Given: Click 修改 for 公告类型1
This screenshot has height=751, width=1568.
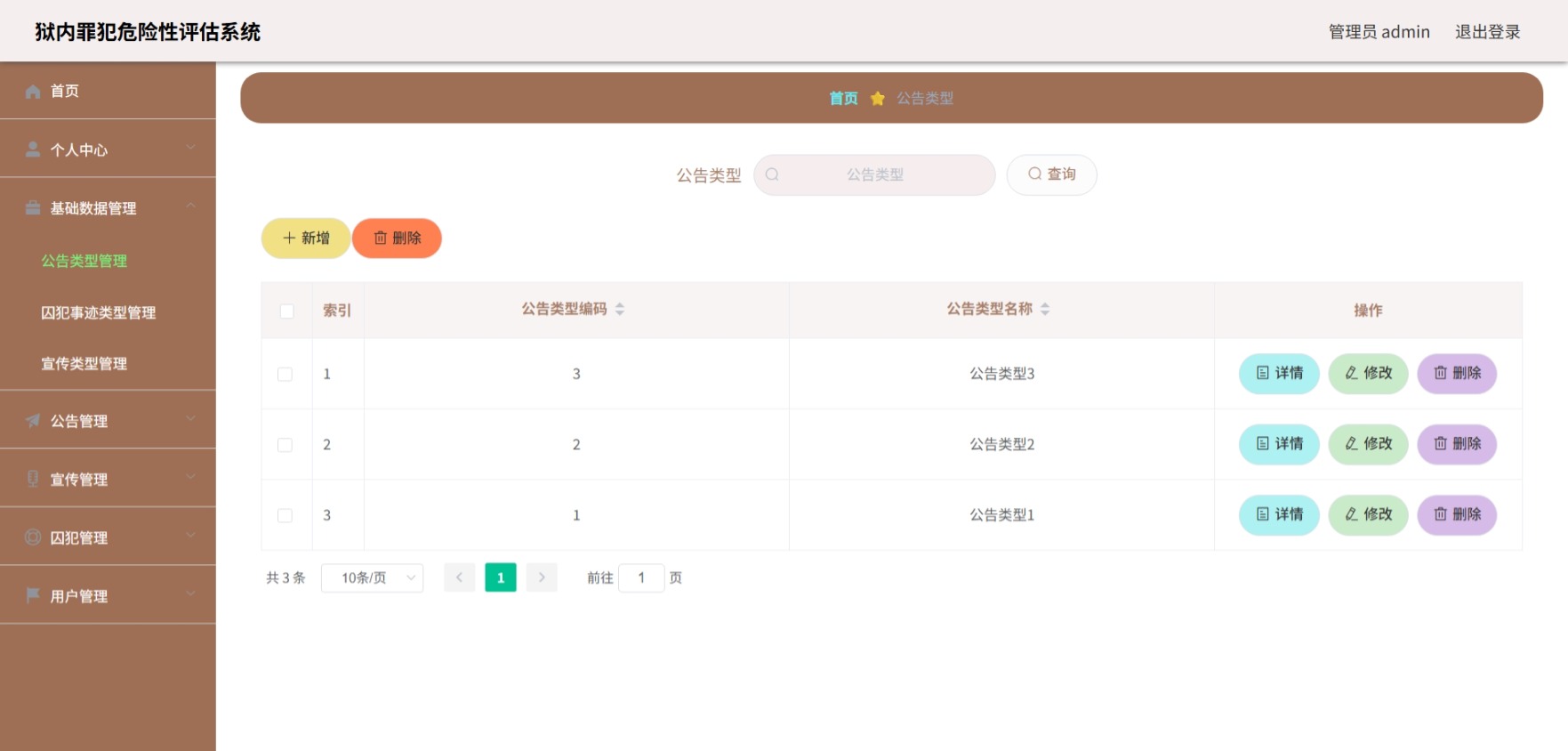Looking at the screenshot, I should [x=1368, y=514].
